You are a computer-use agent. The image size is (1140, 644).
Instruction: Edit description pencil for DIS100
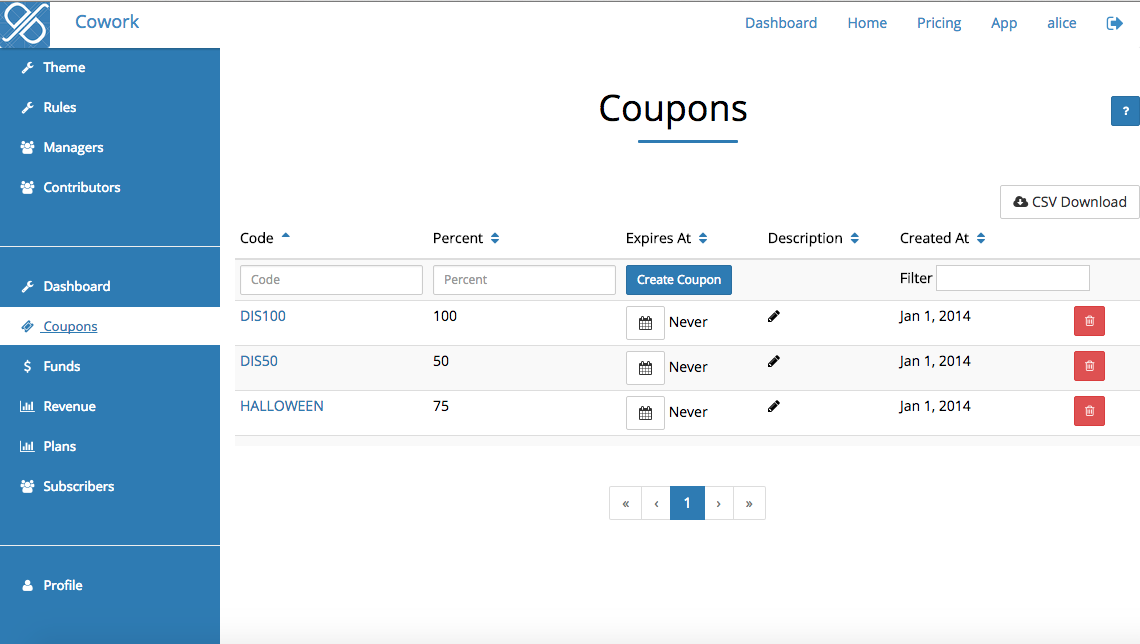click(x=774, y=316)
